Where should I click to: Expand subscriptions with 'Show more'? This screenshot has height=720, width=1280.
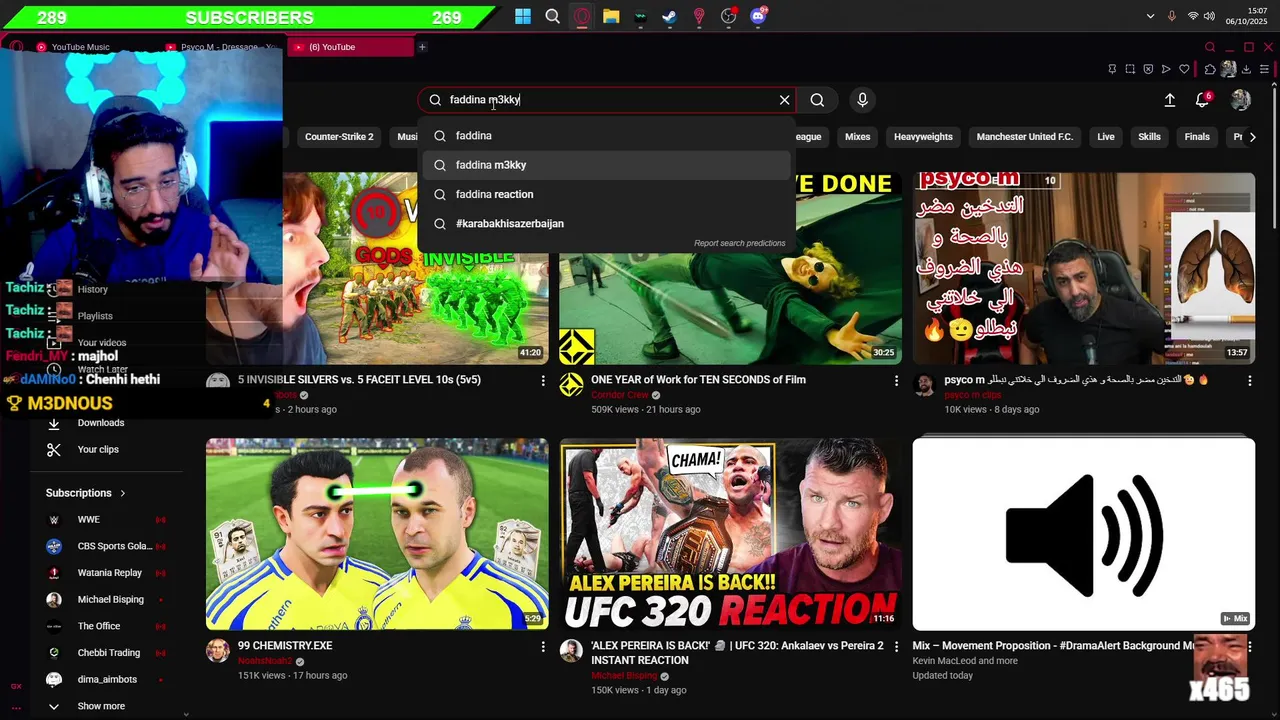106,706
